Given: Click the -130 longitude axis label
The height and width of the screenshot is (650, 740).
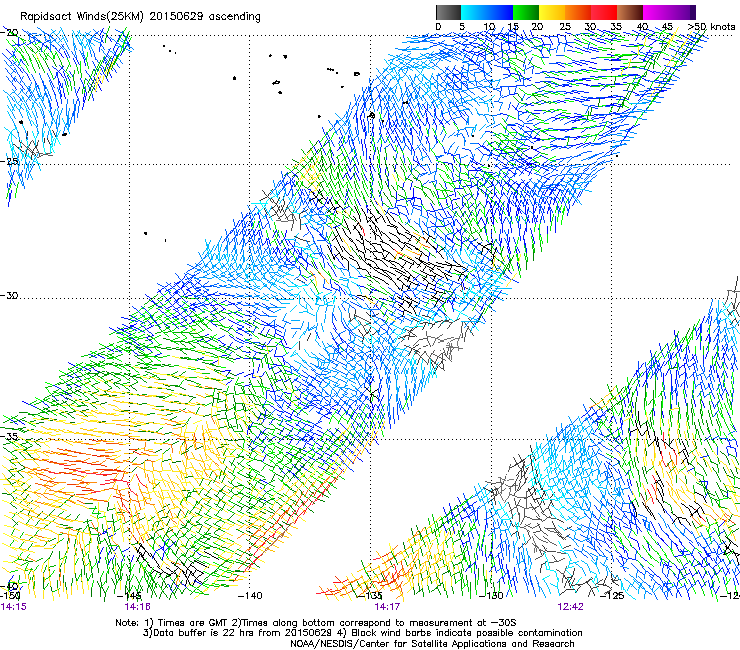Looking at the screenshot, I should pos(491,596).
